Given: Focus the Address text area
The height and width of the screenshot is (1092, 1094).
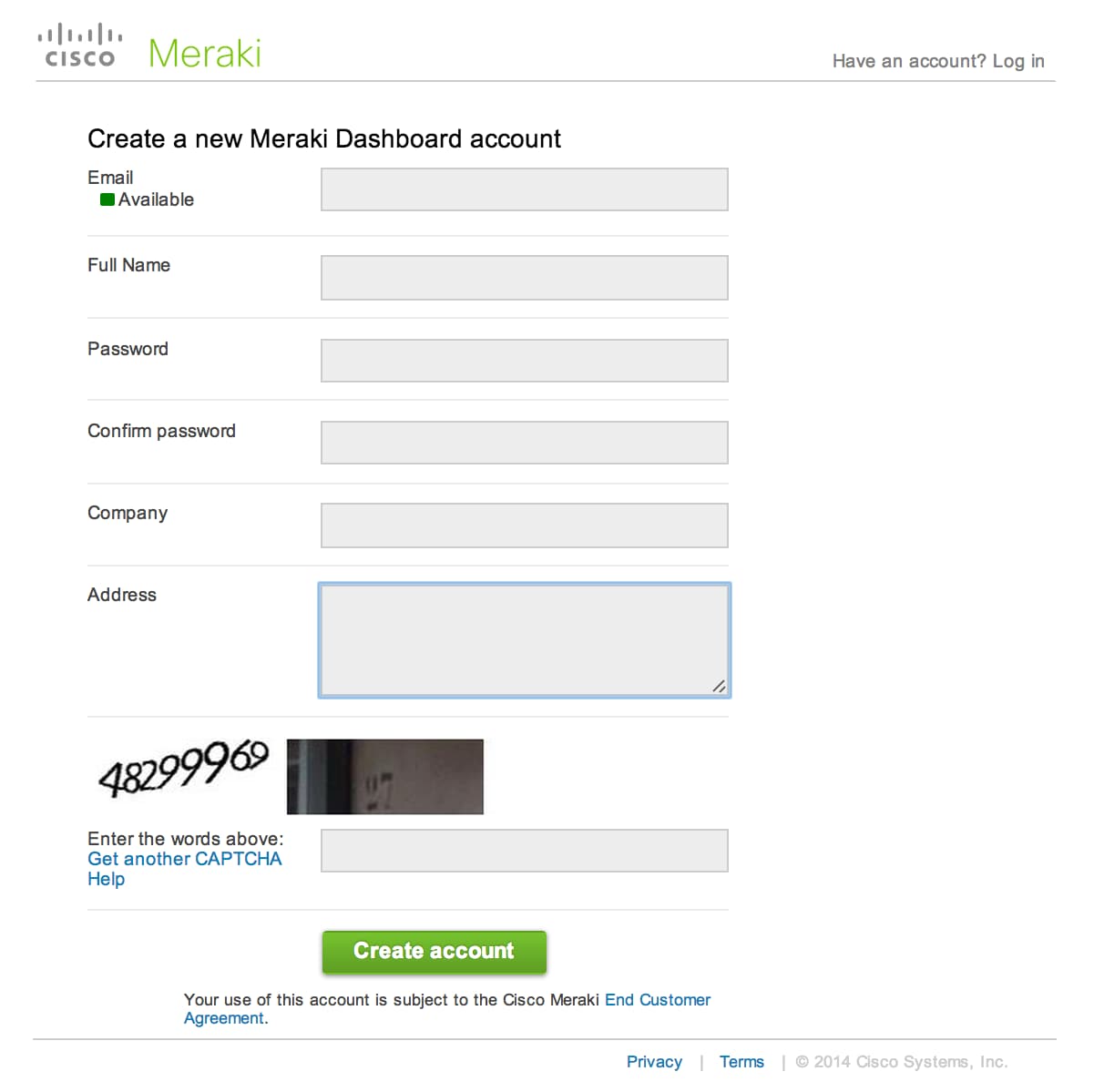Looking at the screenshot, I should 525,640.
